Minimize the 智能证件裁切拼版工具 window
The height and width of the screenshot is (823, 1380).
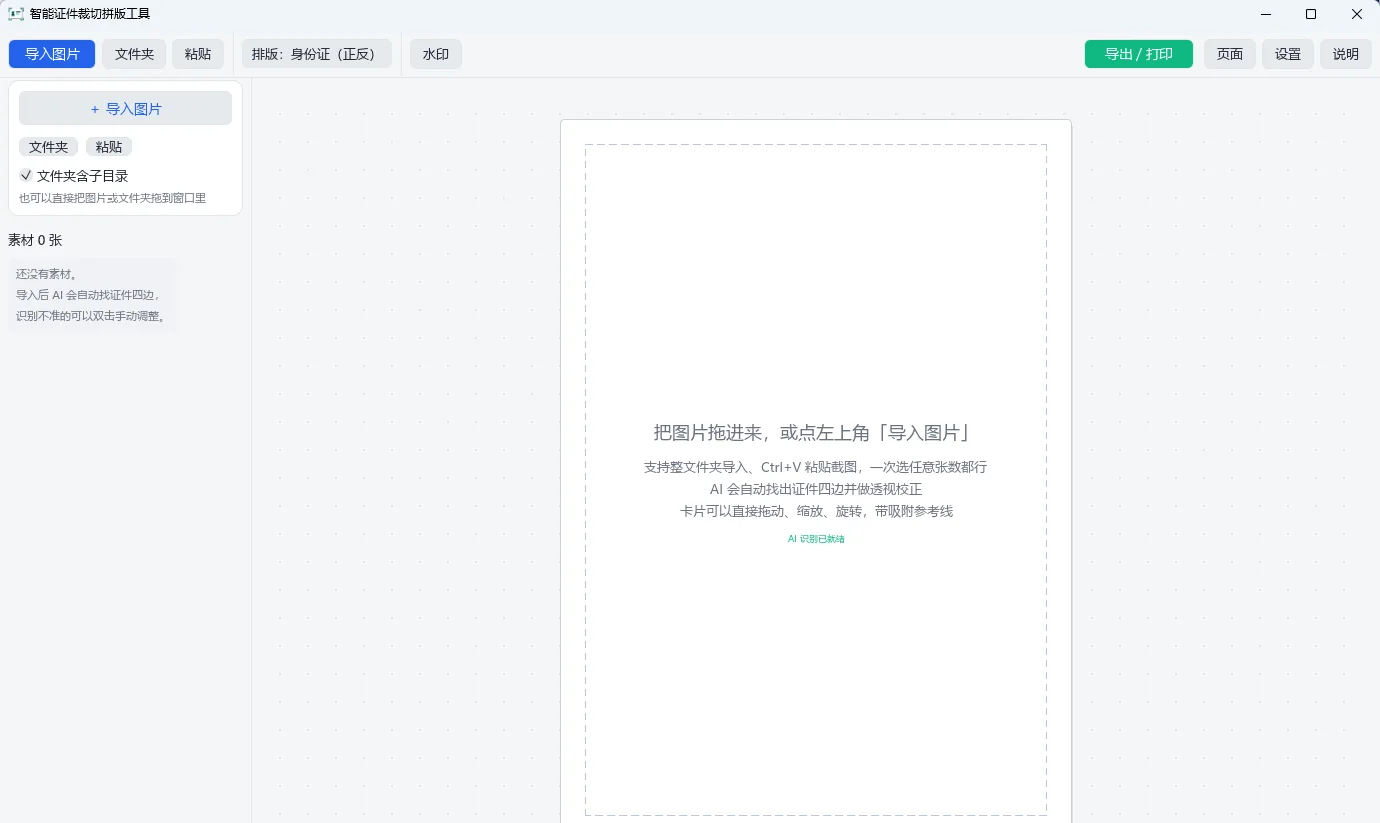click(x=1266, y=14)
